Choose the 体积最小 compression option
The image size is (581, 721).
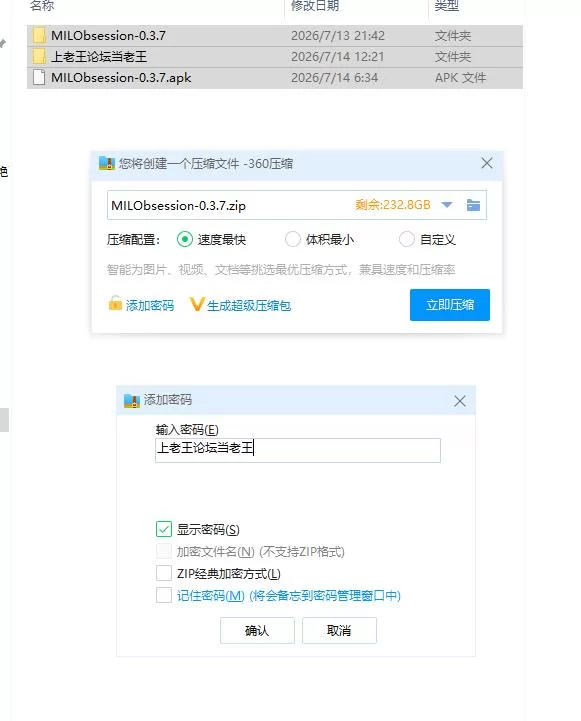click(292, 239)
